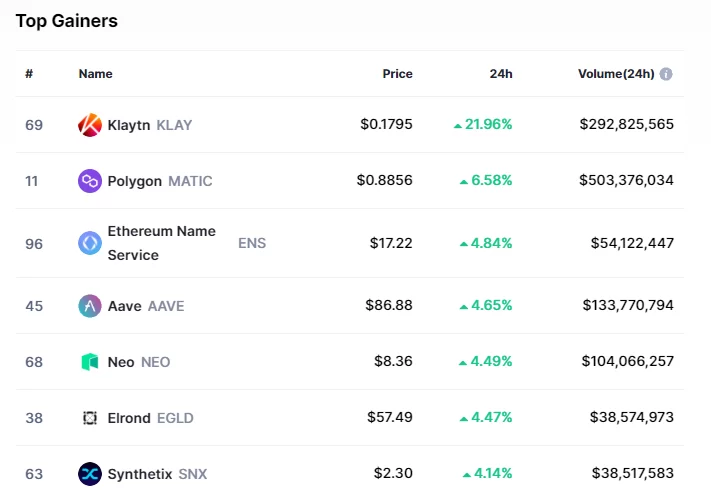Click the Klaytn coin logo icon
This screenshot has height=501, width=711.
[x=90, y=125]
